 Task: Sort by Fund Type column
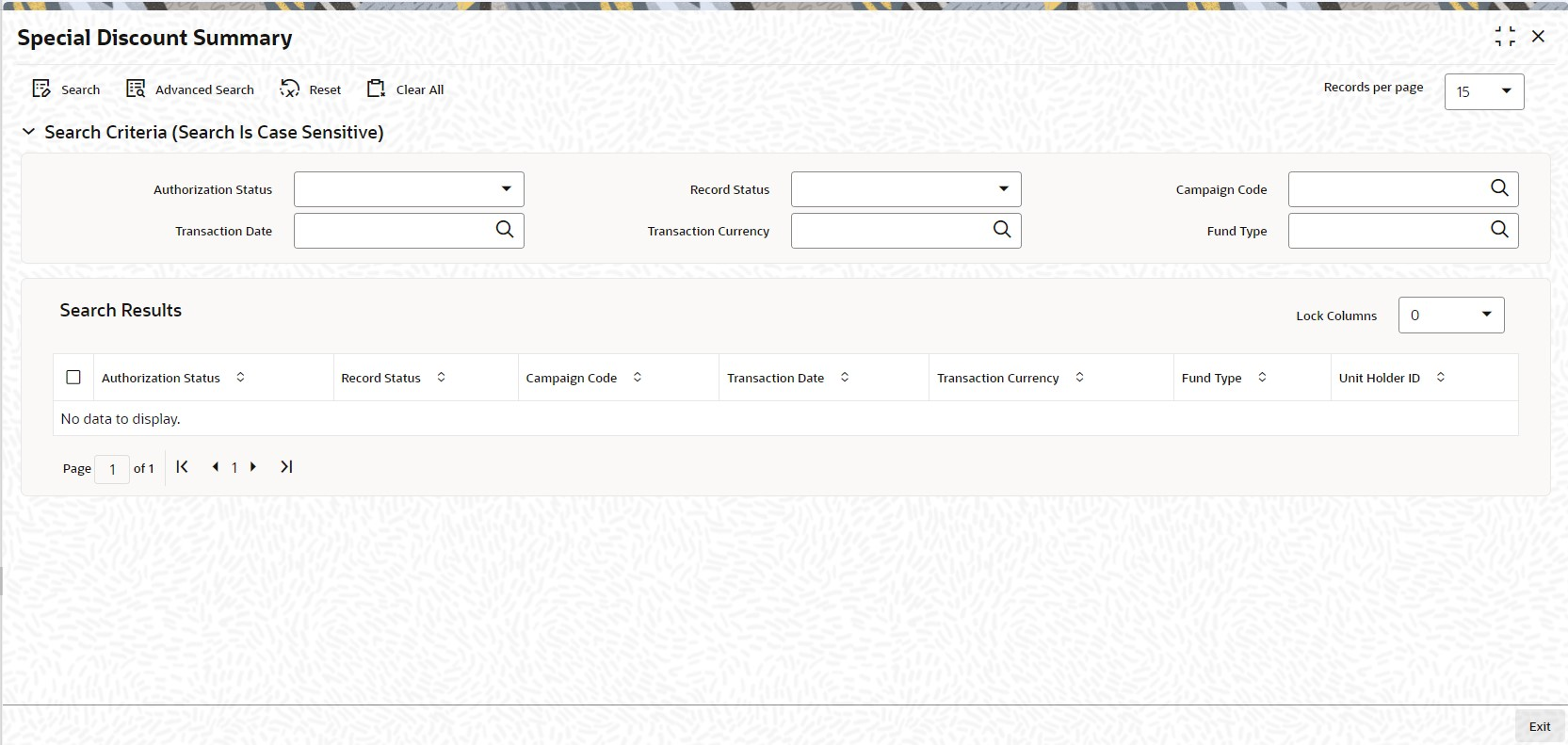[1262, 377]
